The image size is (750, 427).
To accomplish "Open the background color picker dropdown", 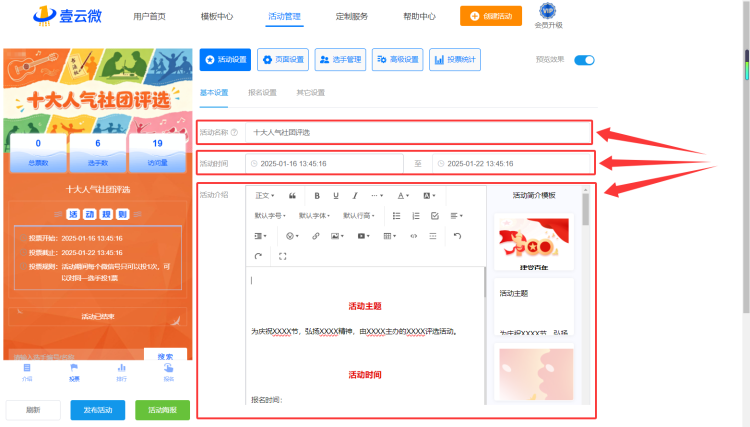I will point(429,196).
